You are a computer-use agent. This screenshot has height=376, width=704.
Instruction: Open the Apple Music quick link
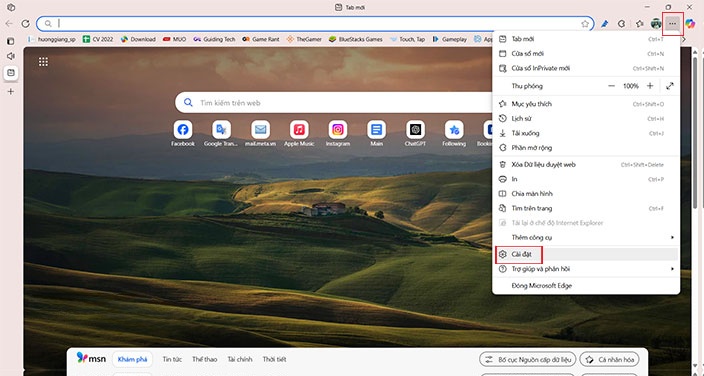[x=299, y=133]
